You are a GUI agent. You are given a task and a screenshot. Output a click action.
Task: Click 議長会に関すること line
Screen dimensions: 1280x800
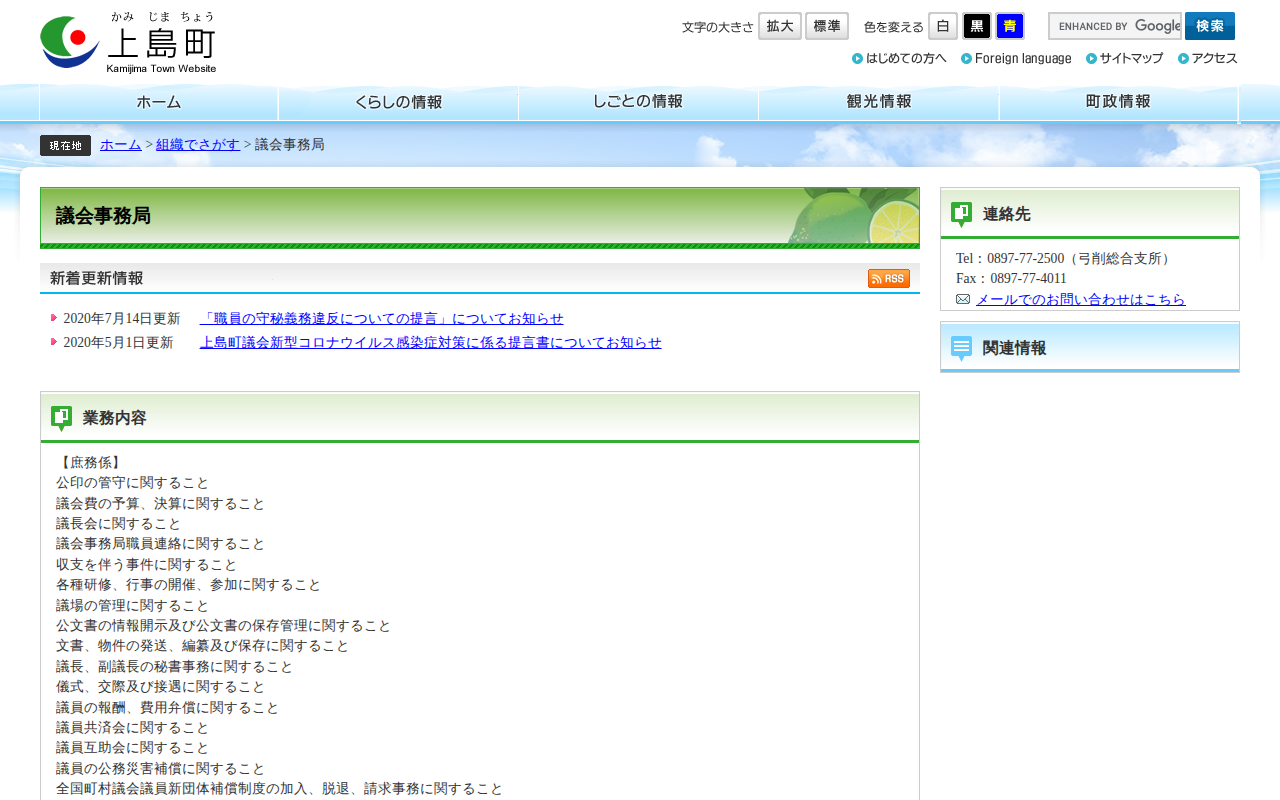[119, 524]
